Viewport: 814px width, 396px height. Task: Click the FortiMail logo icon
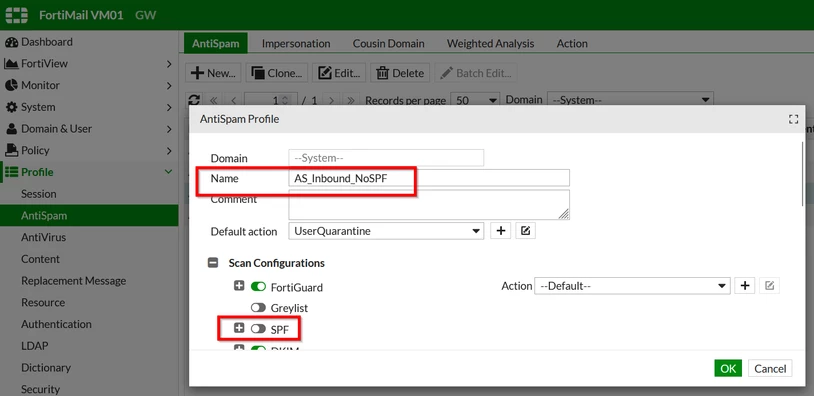point(17,15)
